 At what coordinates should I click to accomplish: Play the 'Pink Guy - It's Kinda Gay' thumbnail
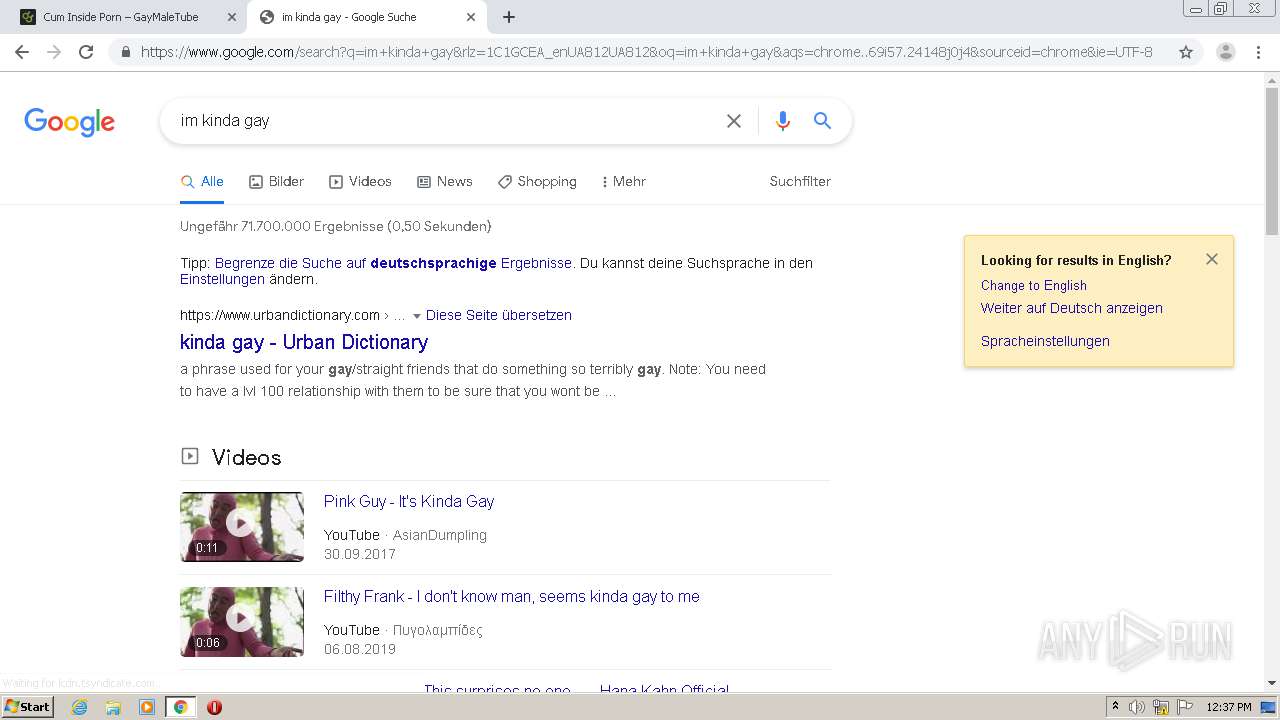coord(242,526)
